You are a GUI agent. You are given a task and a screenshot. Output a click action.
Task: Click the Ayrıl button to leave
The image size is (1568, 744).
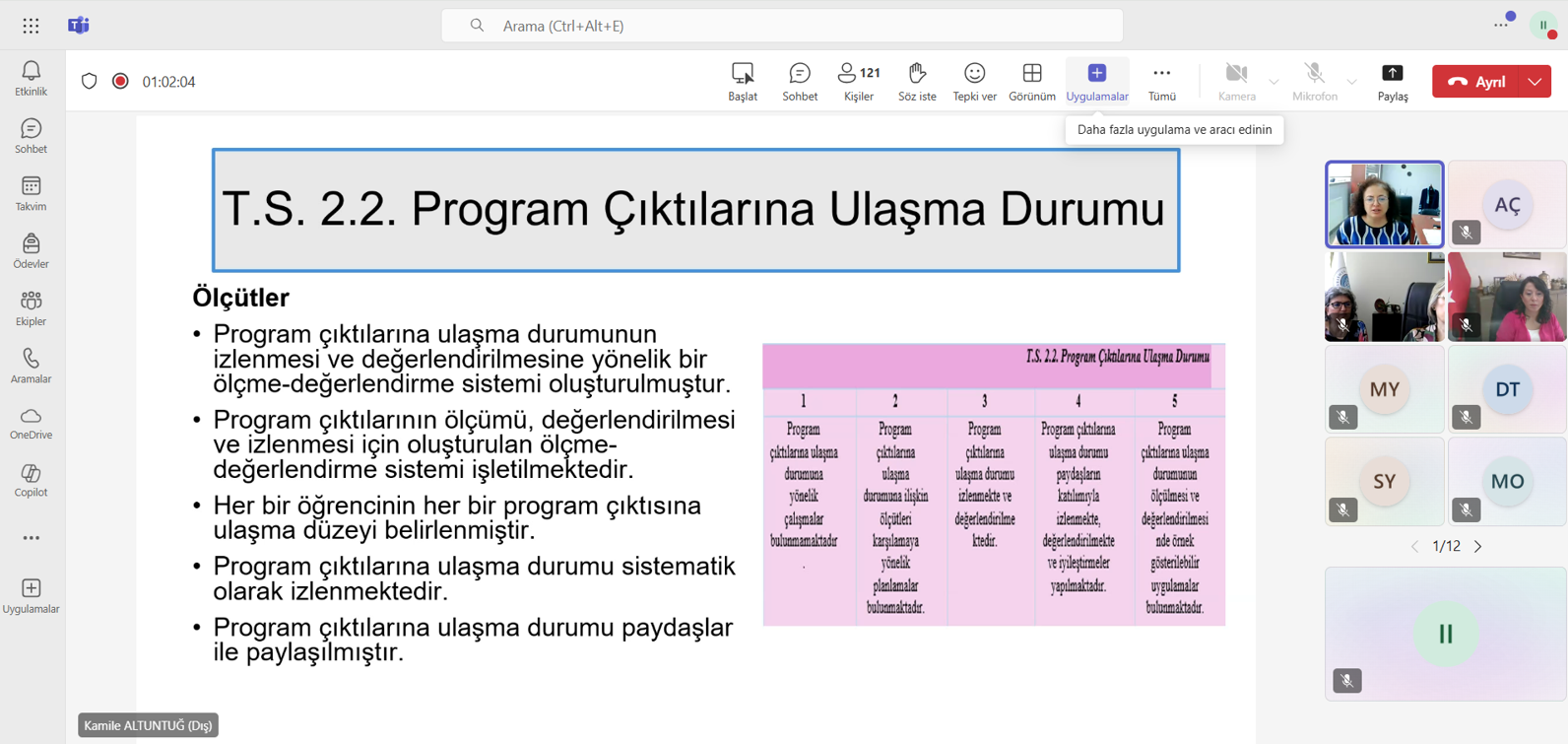[1477, 82]
